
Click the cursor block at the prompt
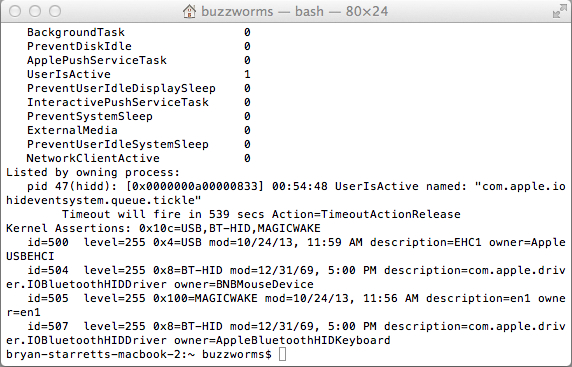coord(282,354)
